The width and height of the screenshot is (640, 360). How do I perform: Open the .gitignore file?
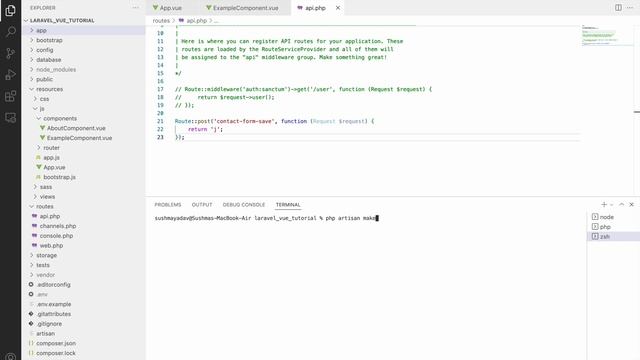[x=83, y=324]
